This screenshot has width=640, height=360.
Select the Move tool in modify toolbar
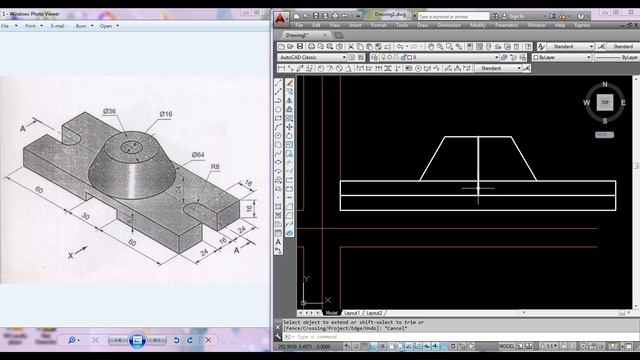[x=289, y=127]
